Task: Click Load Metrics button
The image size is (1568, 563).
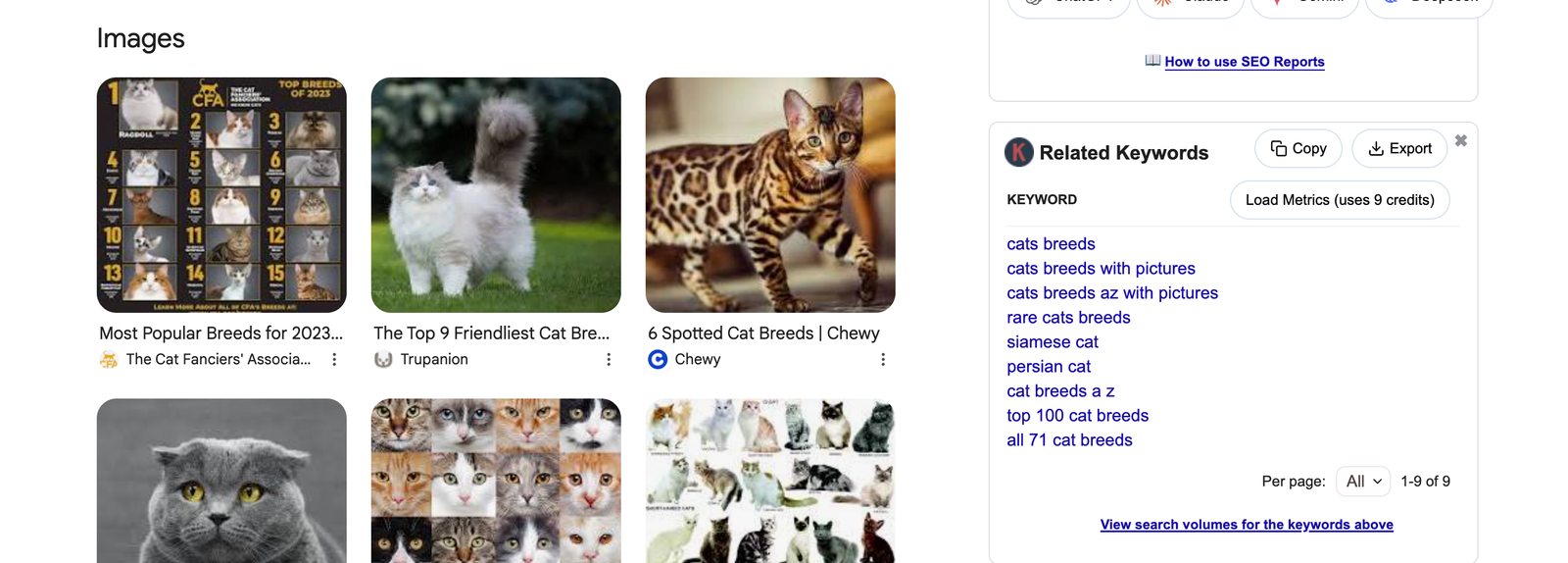Action: (1339, 200)
